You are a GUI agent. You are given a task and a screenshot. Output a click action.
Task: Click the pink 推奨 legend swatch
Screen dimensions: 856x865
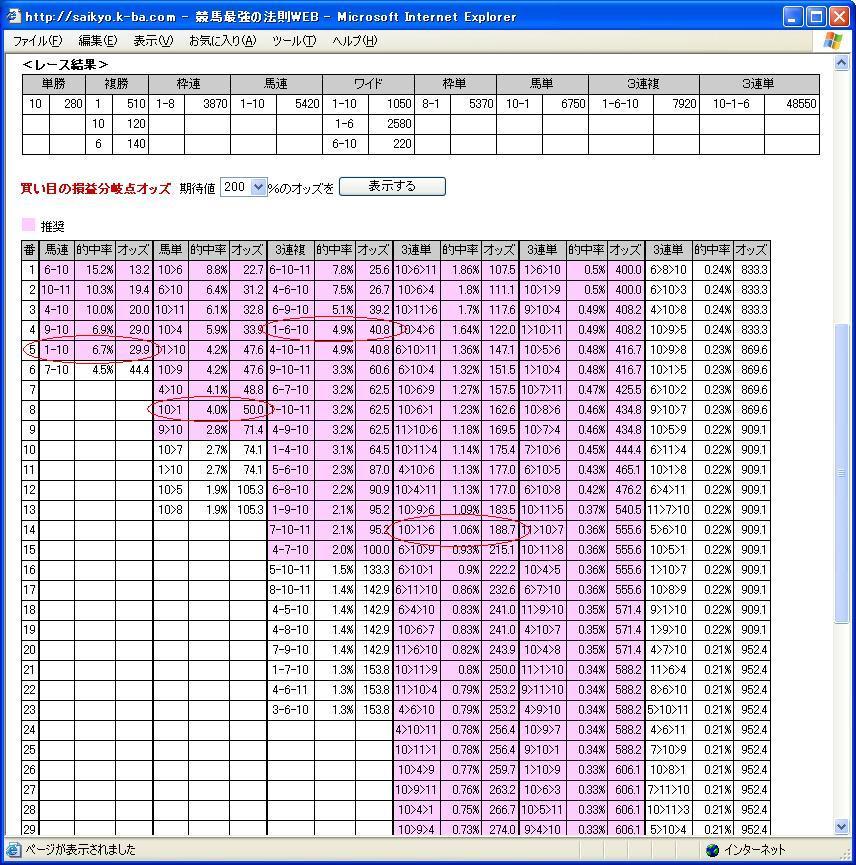pyautogui.click(x=28, y=225)
